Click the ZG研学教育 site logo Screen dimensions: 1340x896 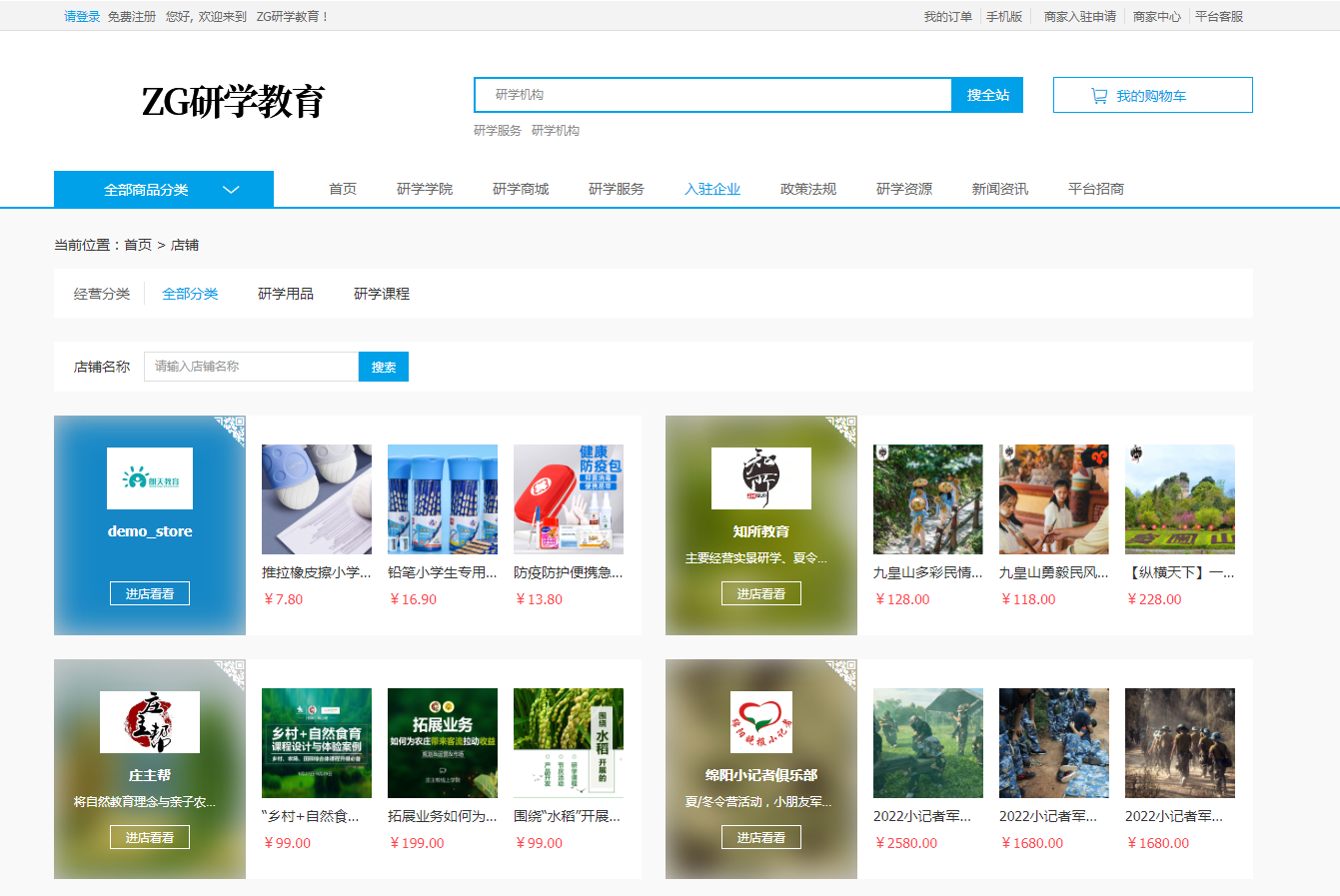[233, 101]
